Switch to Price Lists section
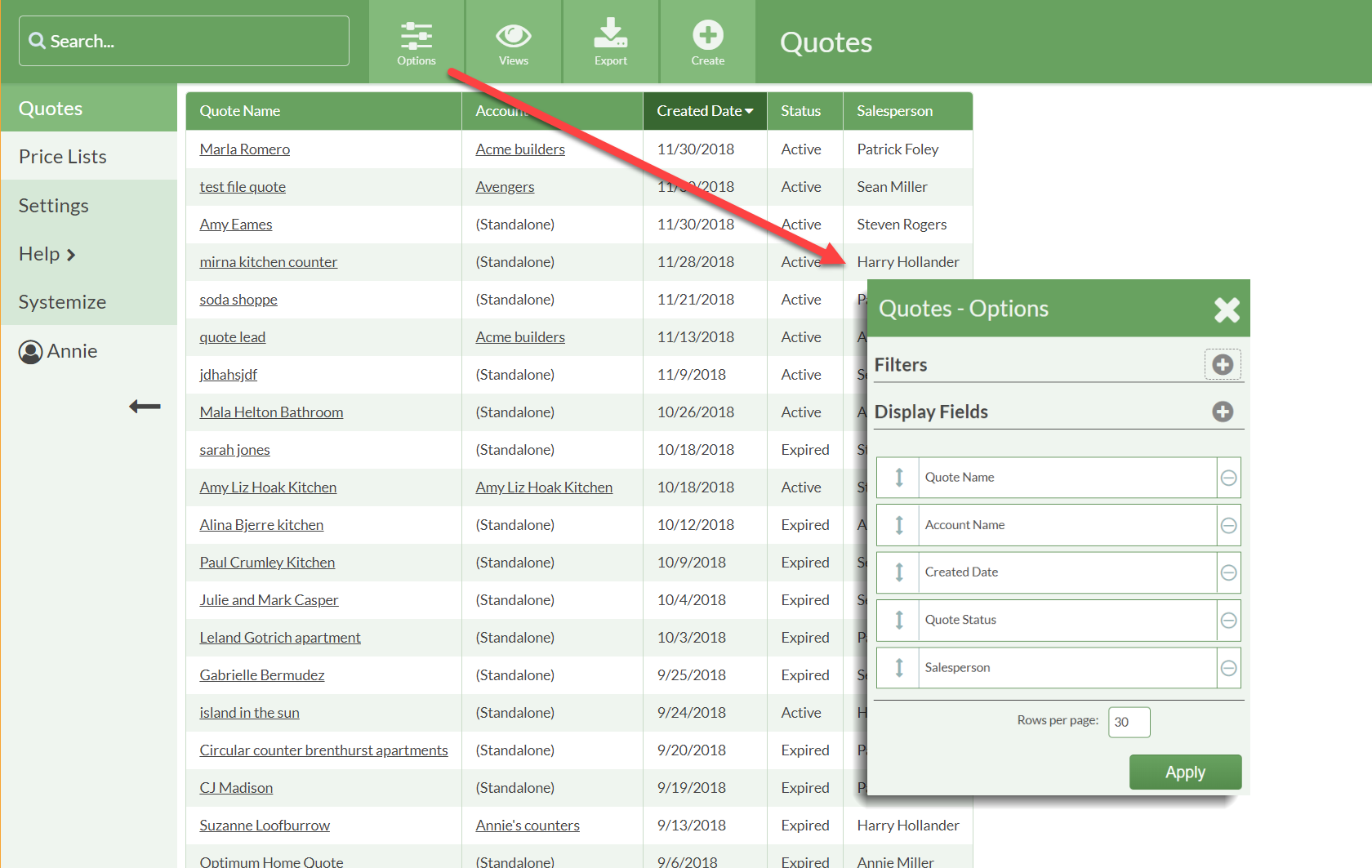This screenshot has width=1372, height=868. (x=63, y=156)
